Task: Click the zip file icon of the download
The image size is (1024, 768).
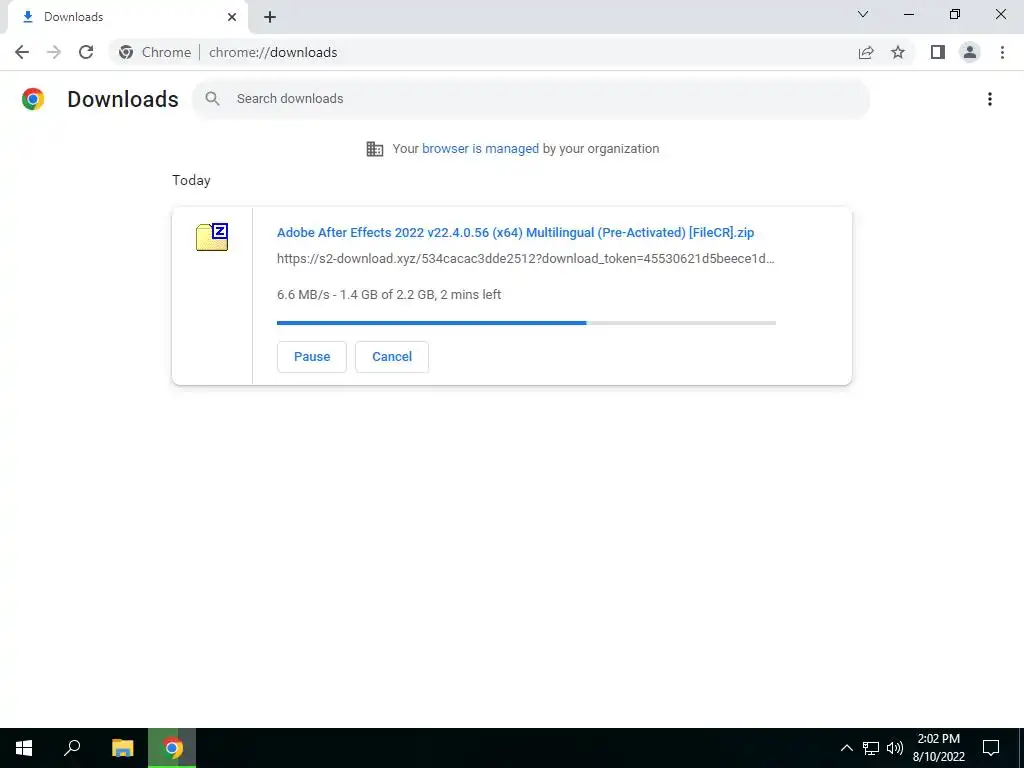Action: pyautogui.click(x=212, y=236)
